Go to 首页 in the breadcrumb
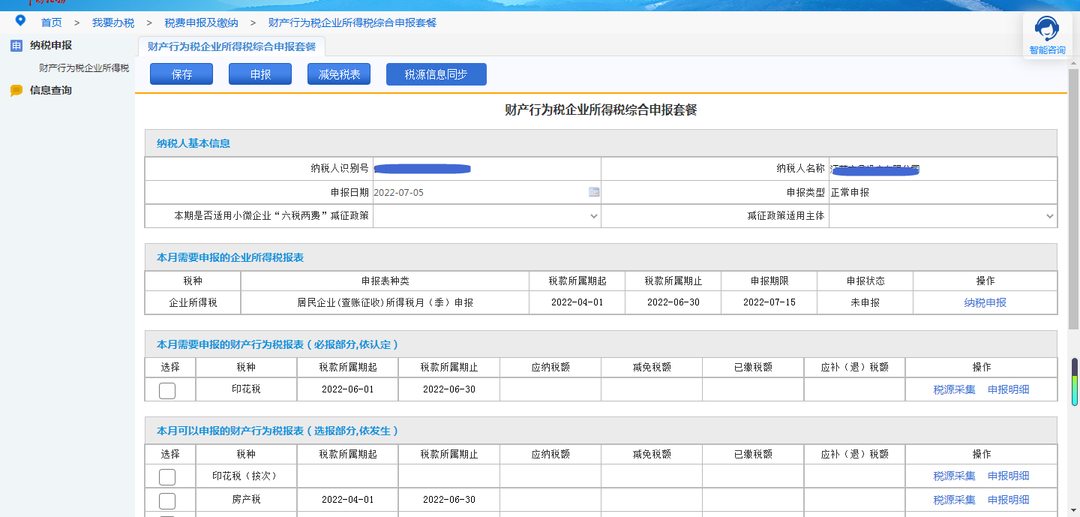The width and height of the screenshot is (1080, 517). tap(51, 23)
